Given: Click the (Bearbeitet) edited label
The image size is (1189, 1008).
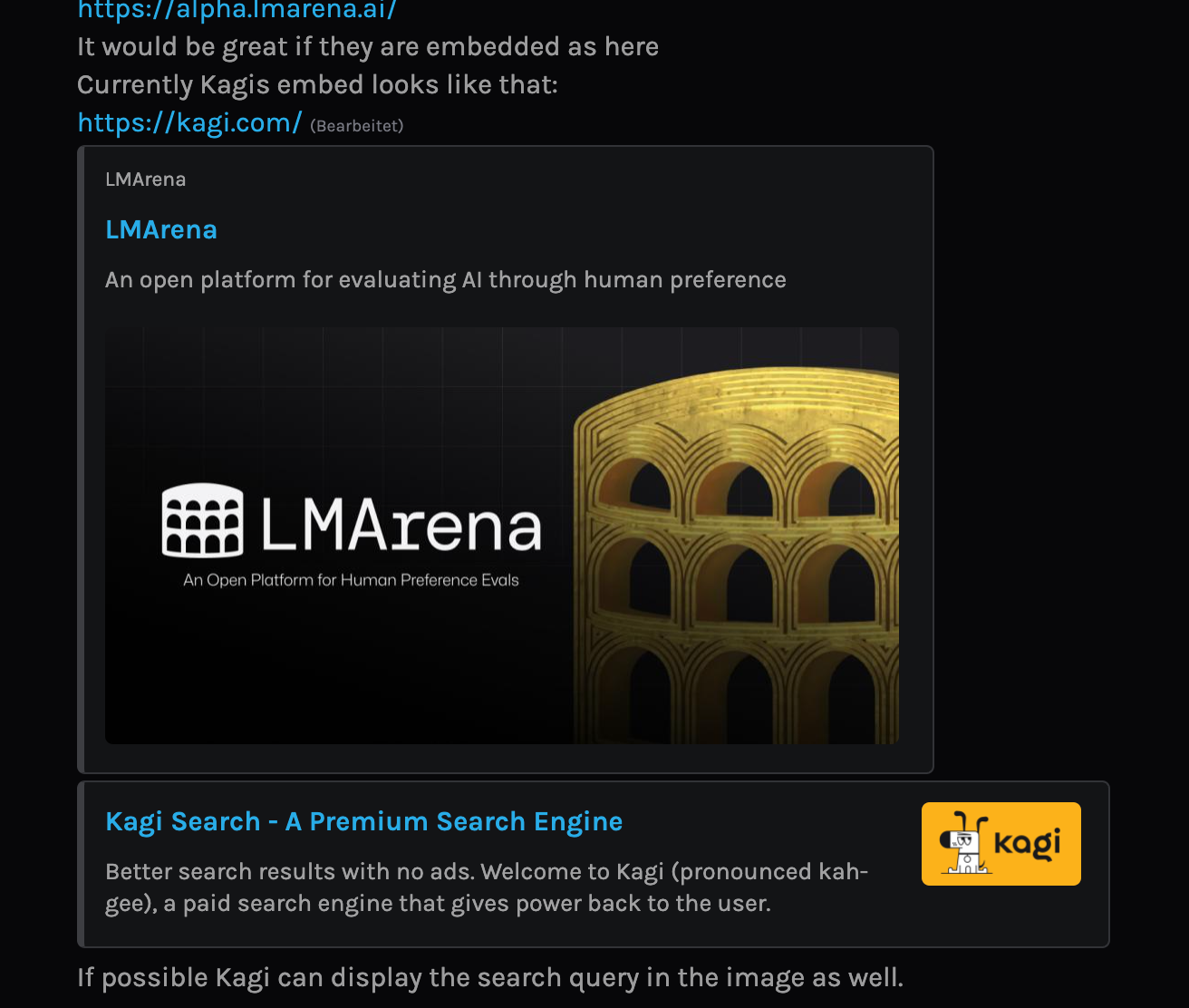Looking at the screenshot, I should [357, 126].
